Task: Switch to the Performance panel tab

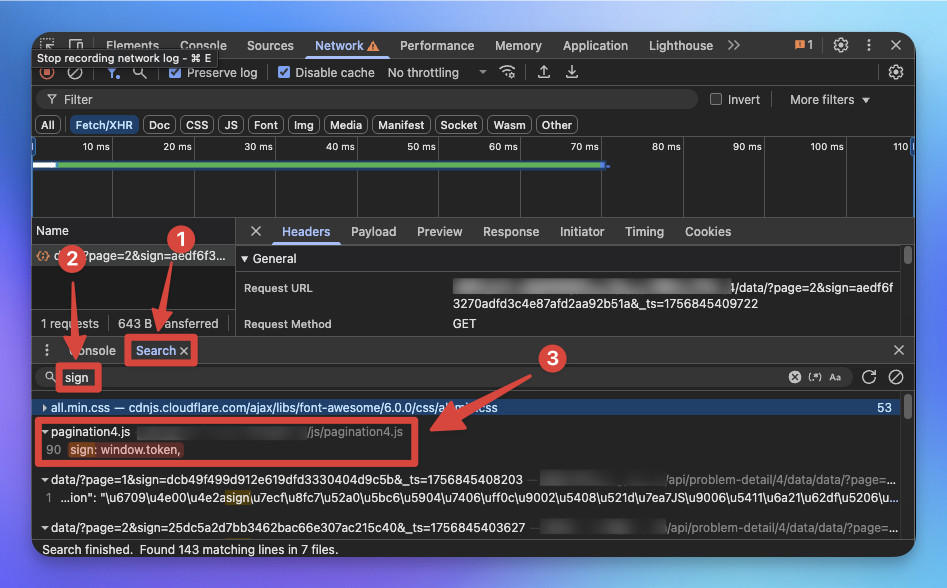Action: 437,46
